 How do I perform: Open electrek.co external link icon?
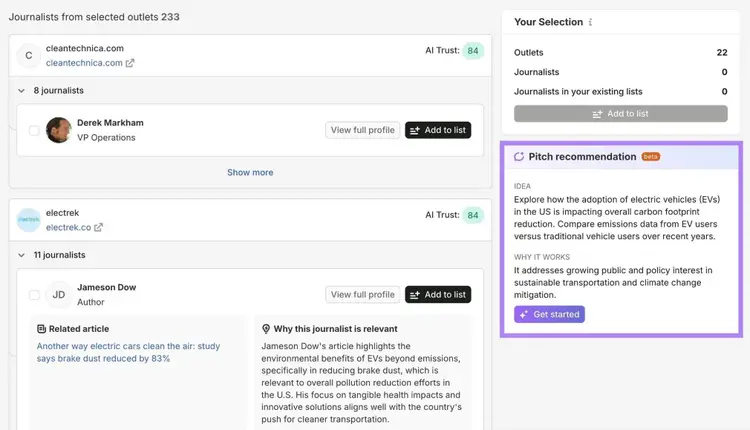click(x=98, y=227)
